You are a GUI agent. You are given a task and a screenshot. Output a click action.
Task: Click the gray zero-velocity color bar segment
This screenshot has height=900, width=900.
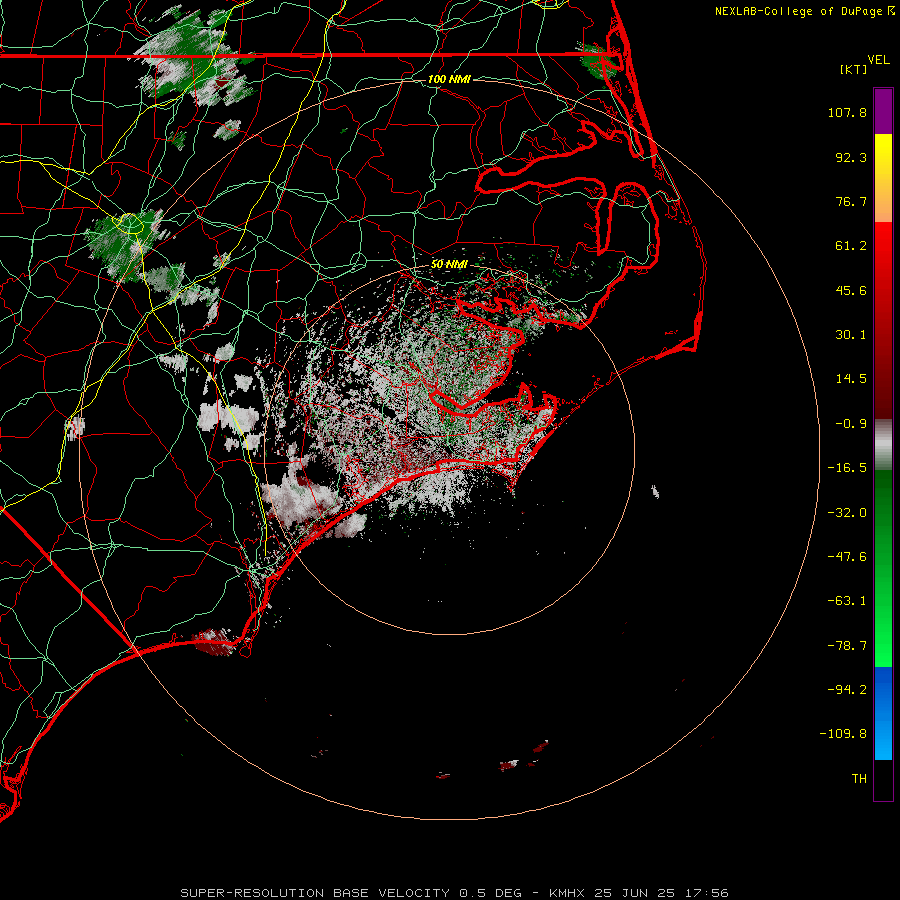click(x=883, y=443)
